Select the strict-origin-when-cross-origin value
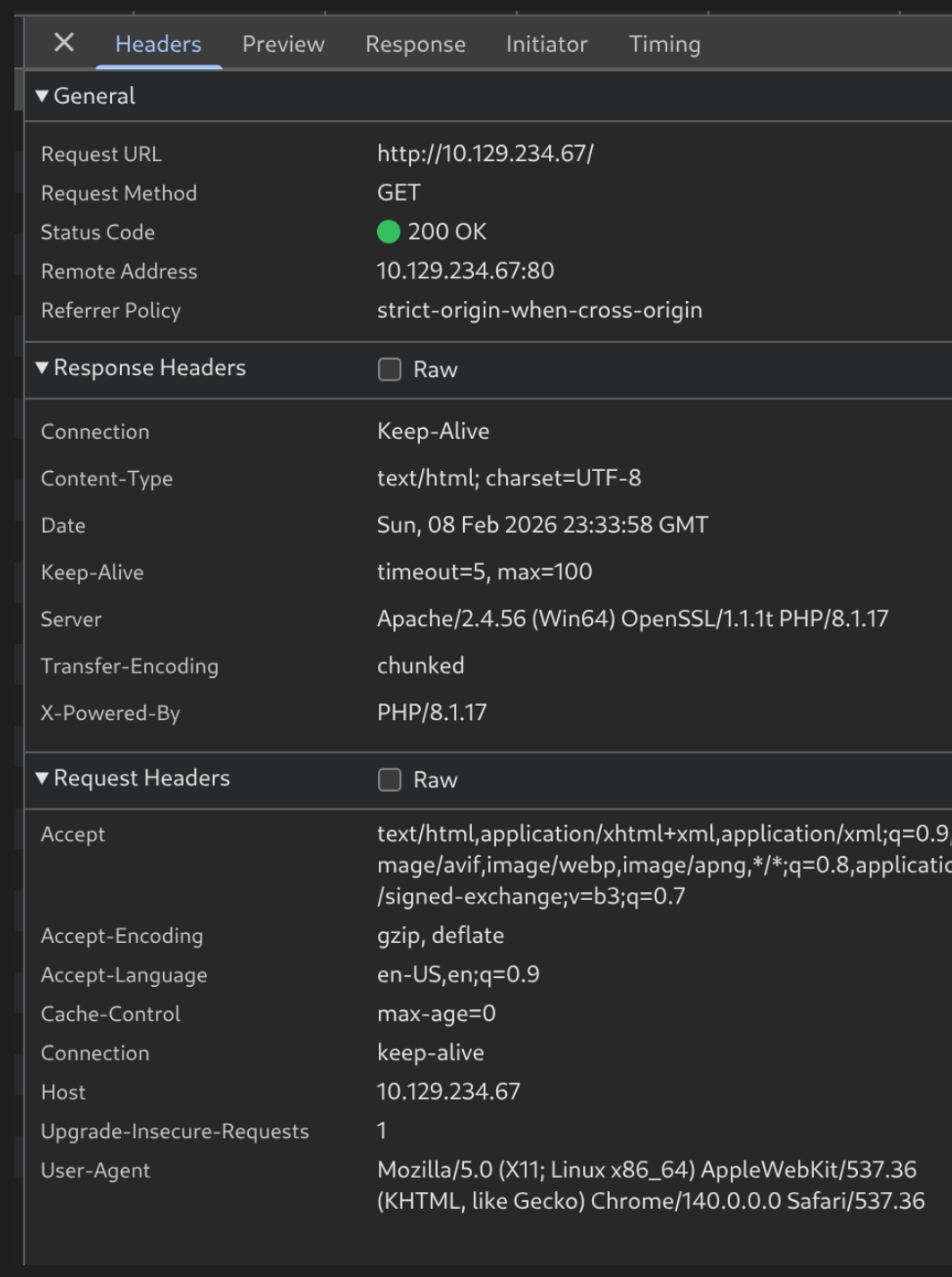This screenshot has width=952, height=1277. pyautogui.click(x=540, y=310)
